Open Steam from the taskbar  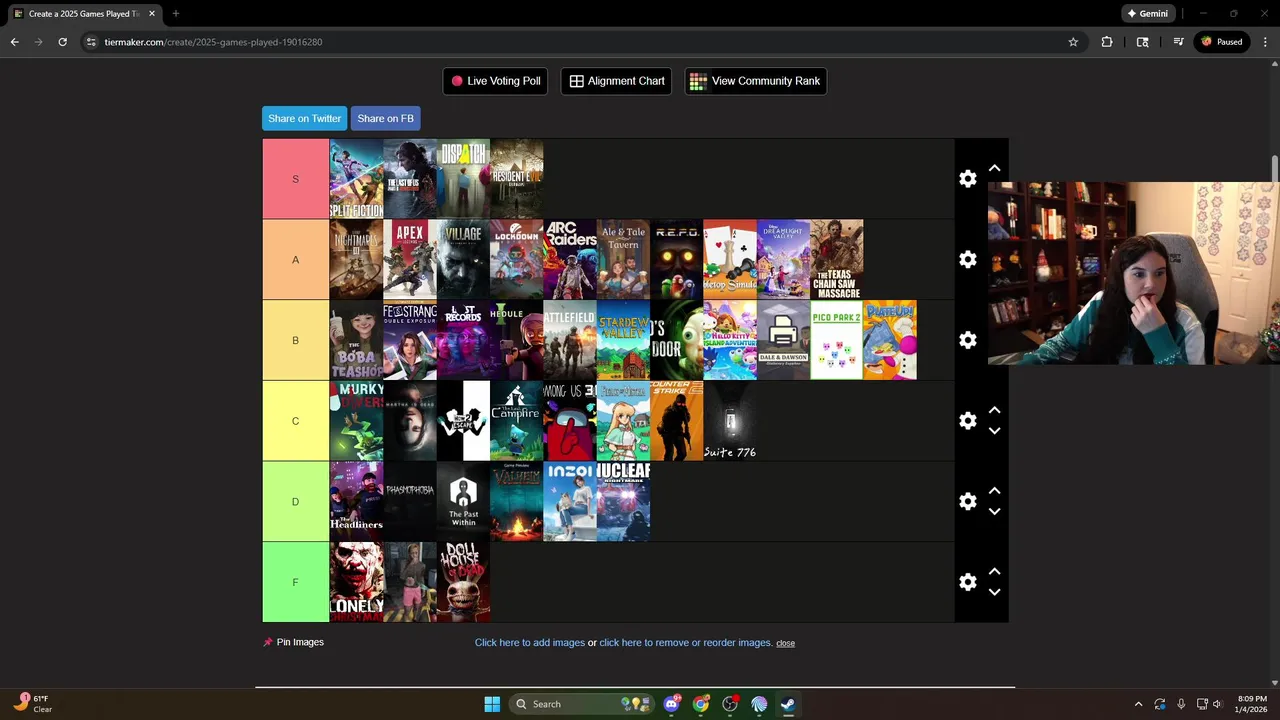point(788,704)
